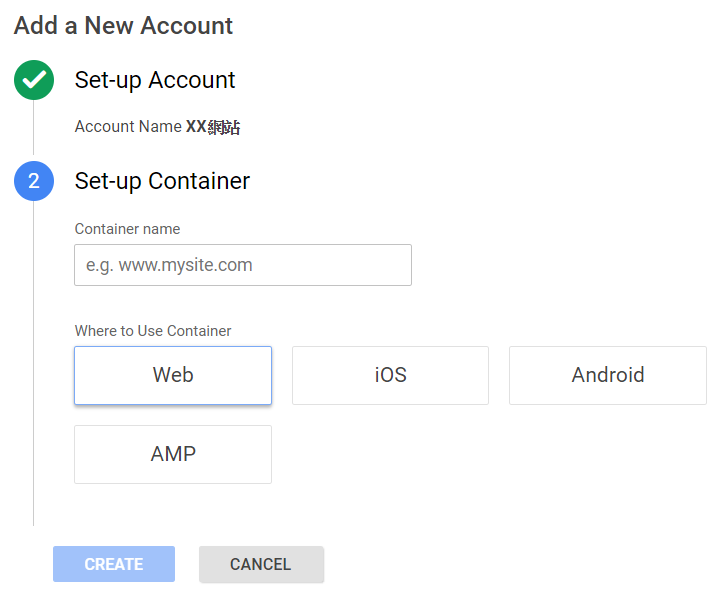The image size is (720, 597).
Task: Focus the Container name input field
Action: pos(243,265)
